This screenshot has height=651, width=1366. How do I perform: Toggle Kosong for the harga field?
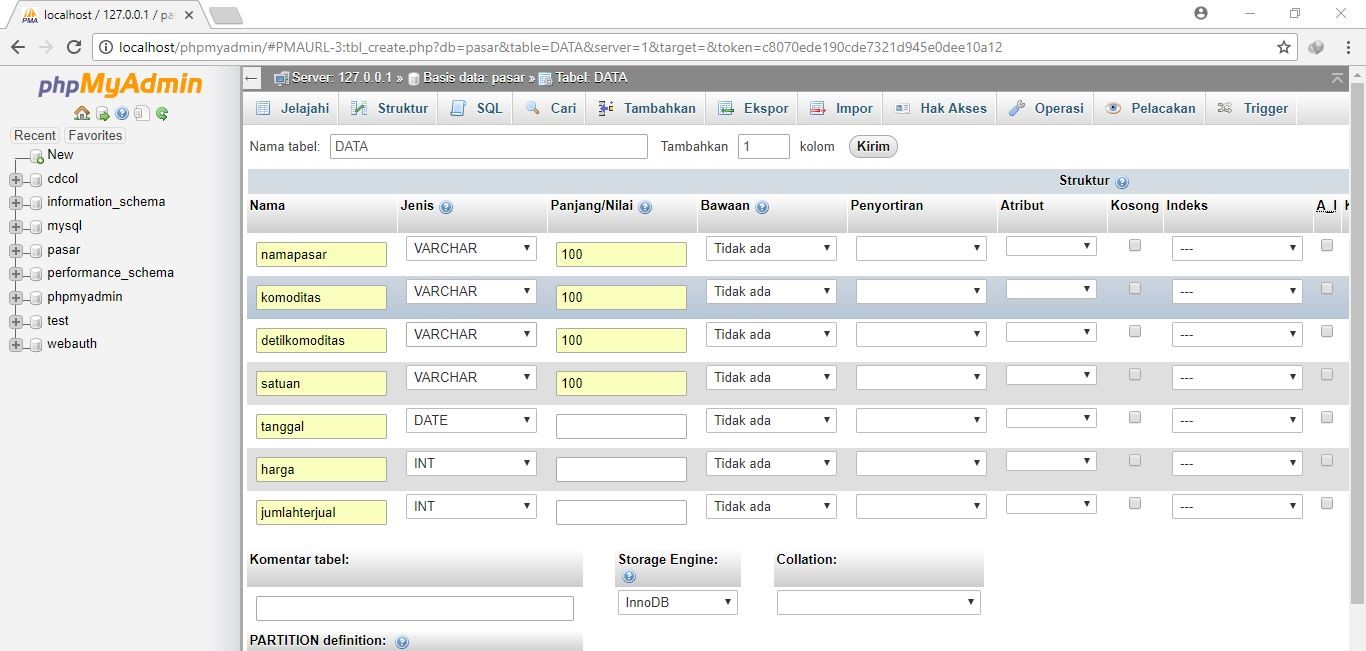click(x=1135, y=461)
